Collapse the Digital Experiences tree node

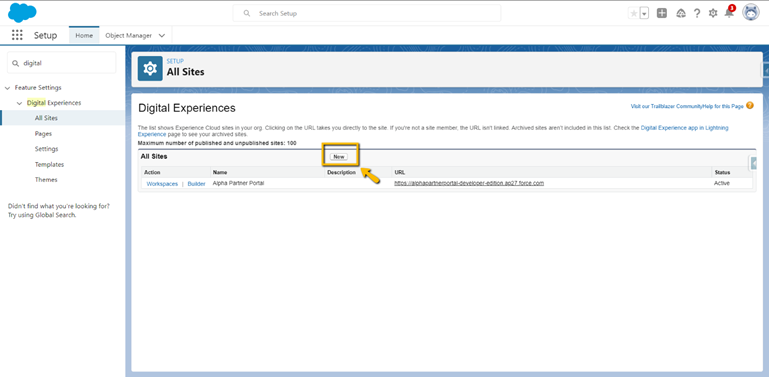coord(20,103)
